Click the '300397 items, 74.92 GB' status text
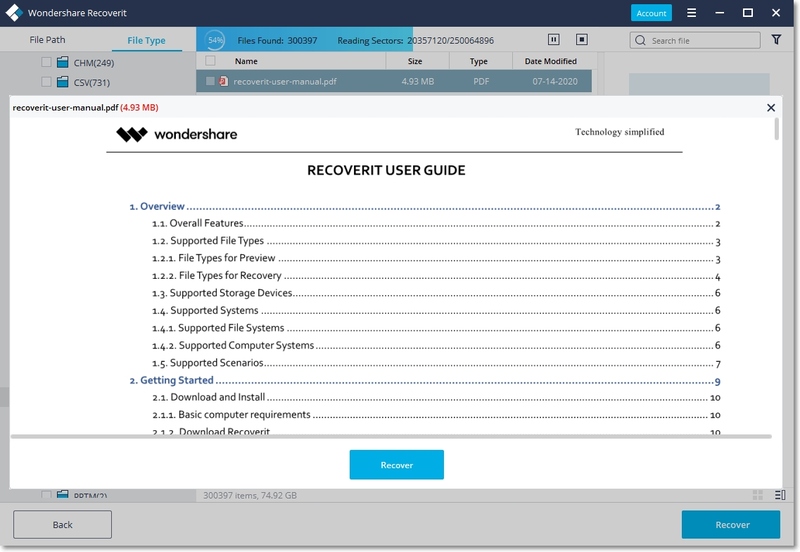The width and height of the screenshot is (800, 552). pos(250,495)
